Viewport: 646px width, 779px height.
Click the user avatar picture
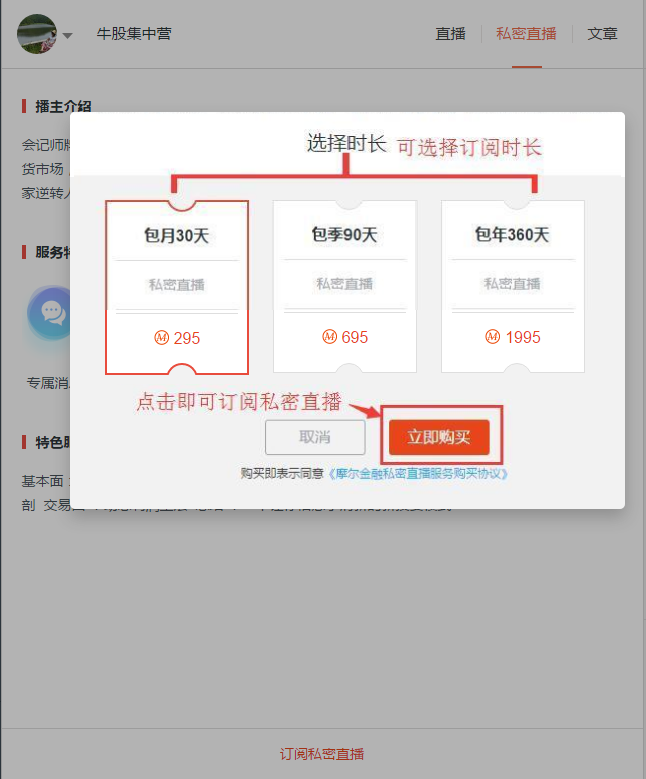pos(37,34)
